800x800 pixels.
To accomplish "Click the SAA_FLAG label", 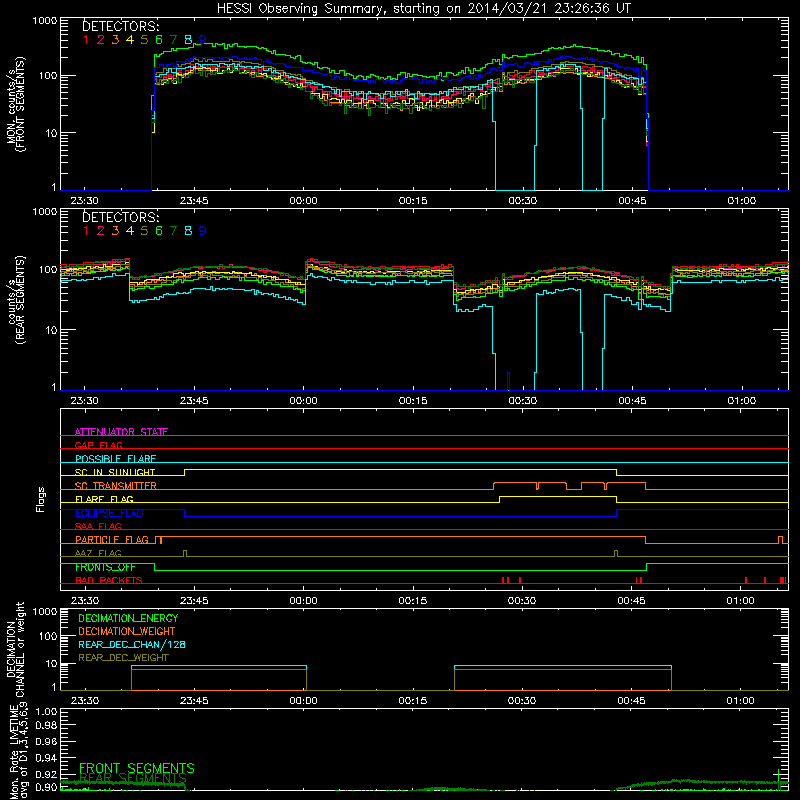I will click(98, 526).
